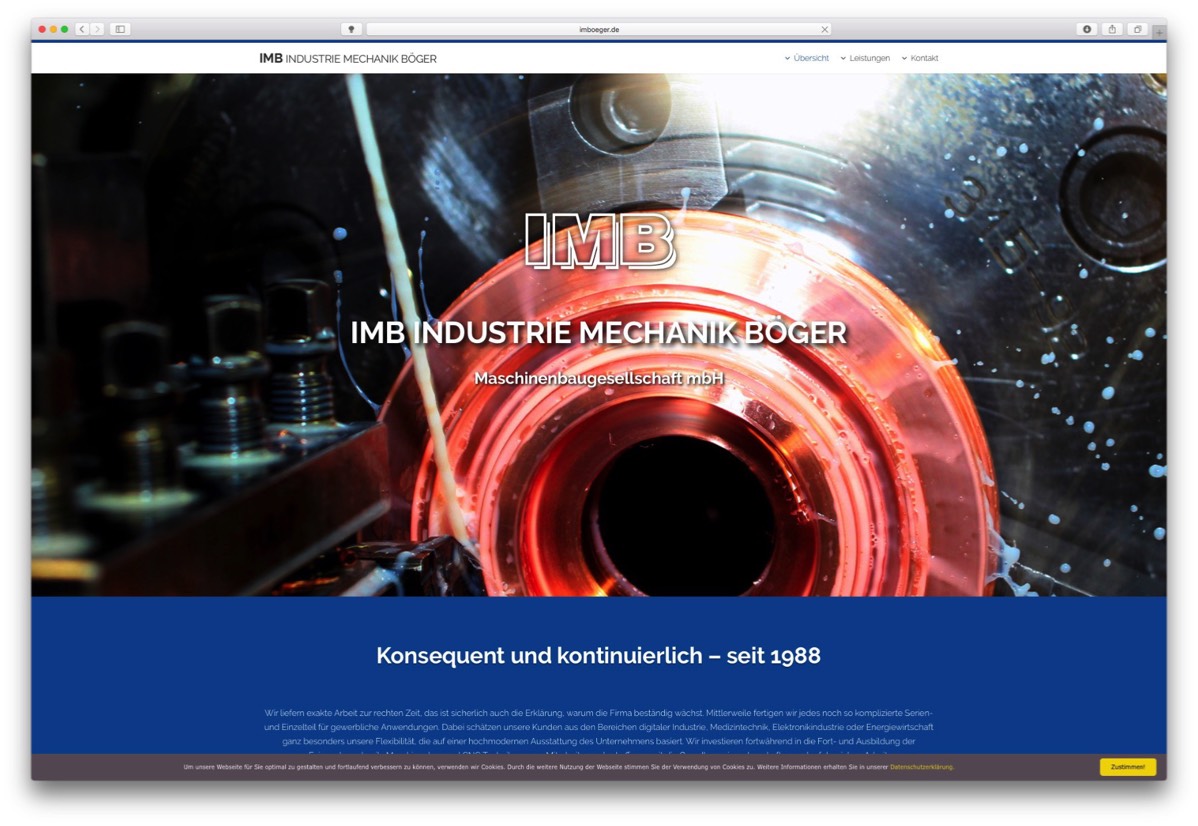Stop loading via the address bar X

coord(824,30)
